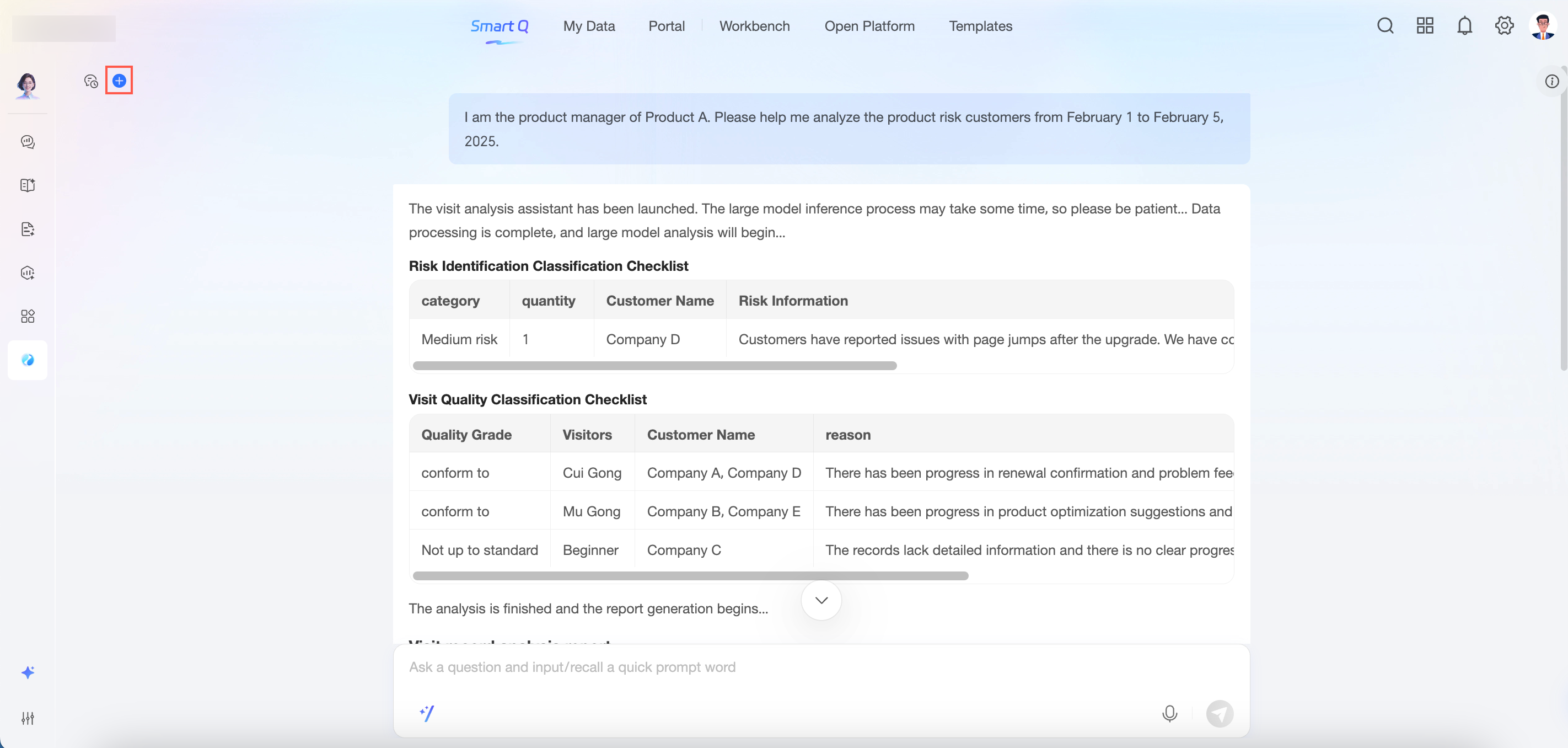Click the send message paper plane button

coord(1220,713)
